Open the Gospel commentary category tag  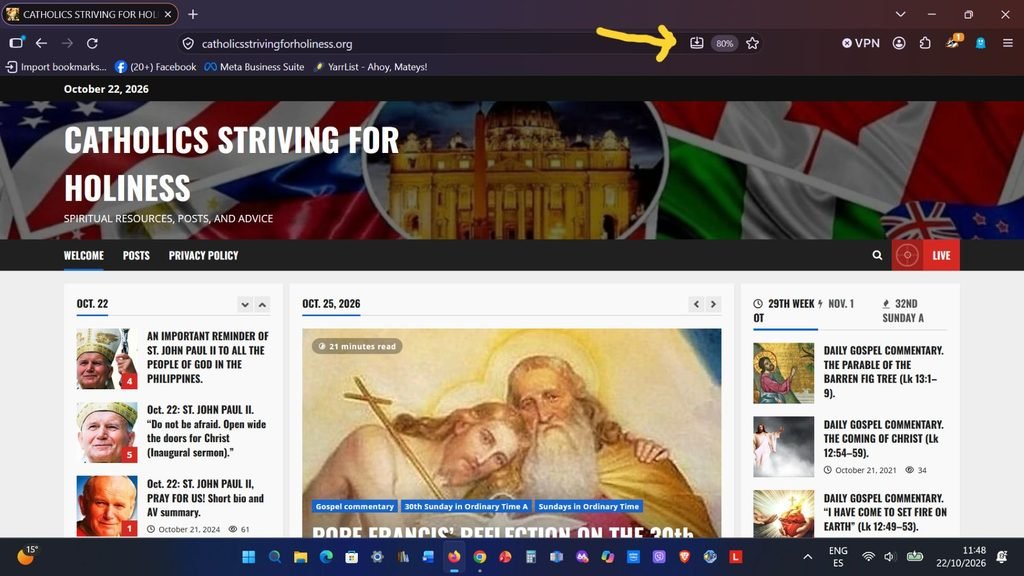(x=355, y=506)
